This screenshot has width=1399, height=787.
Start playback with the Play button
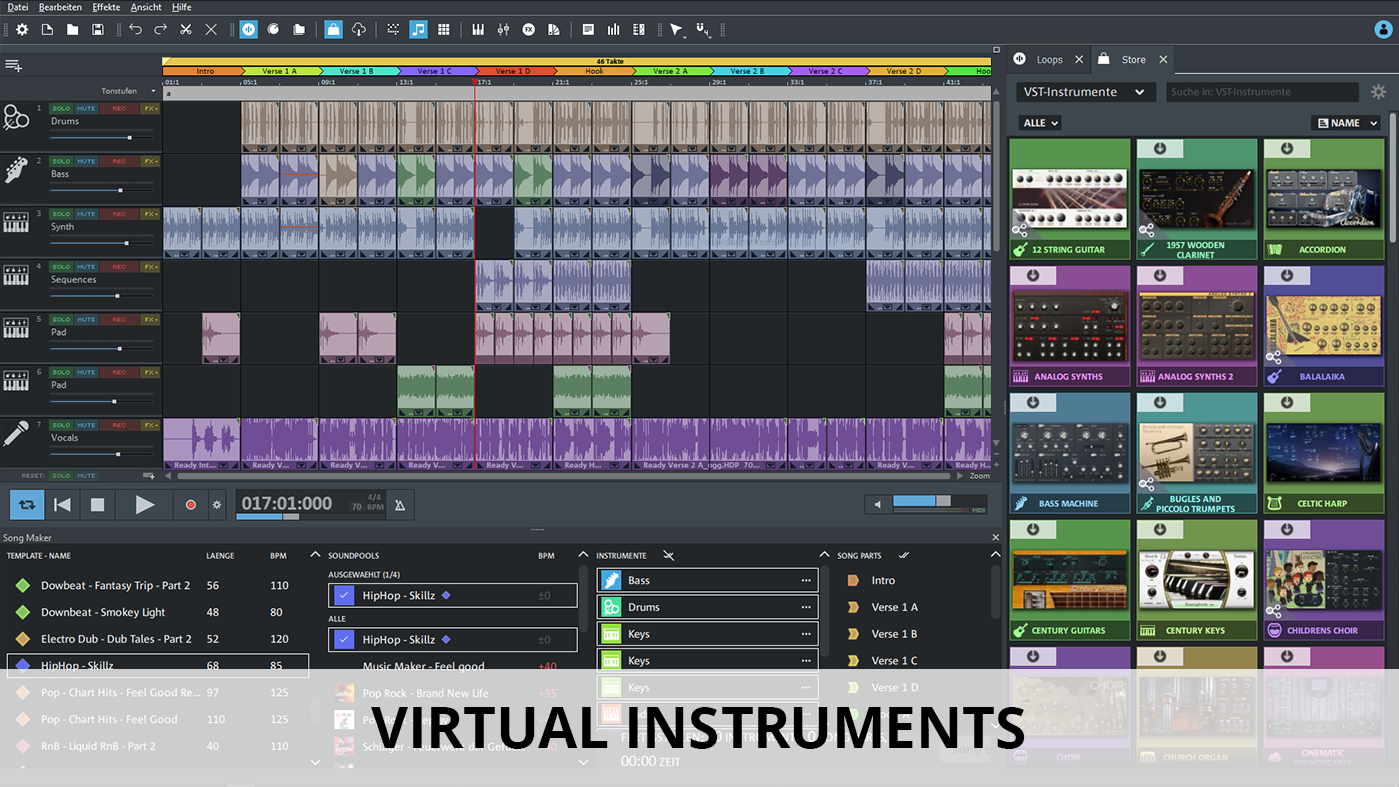click(145, 505)
